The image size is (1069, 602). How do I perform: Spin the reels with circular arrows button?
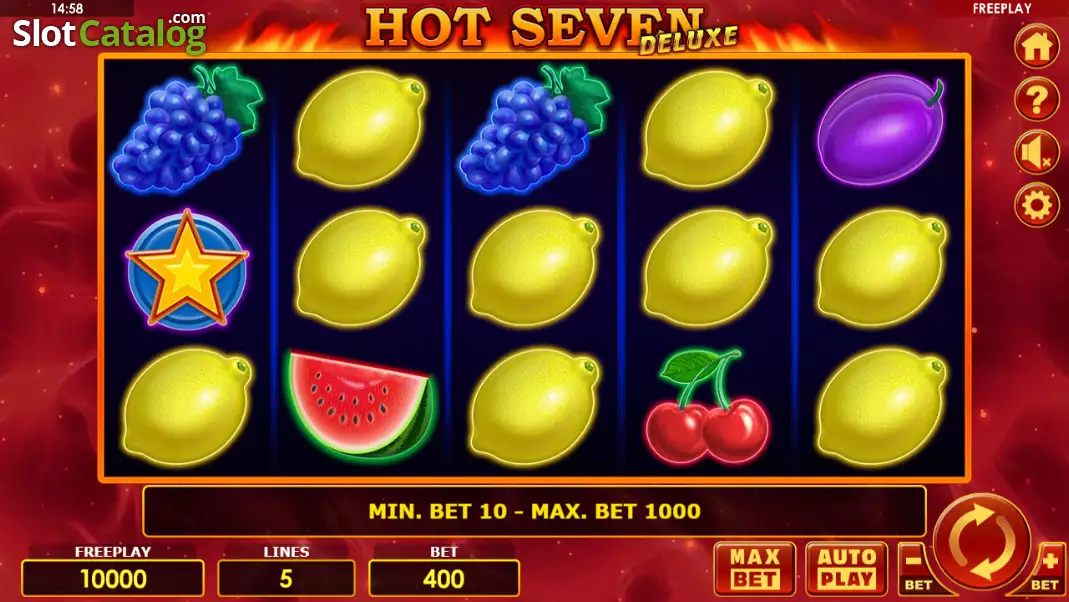click(x=981, y=542)
